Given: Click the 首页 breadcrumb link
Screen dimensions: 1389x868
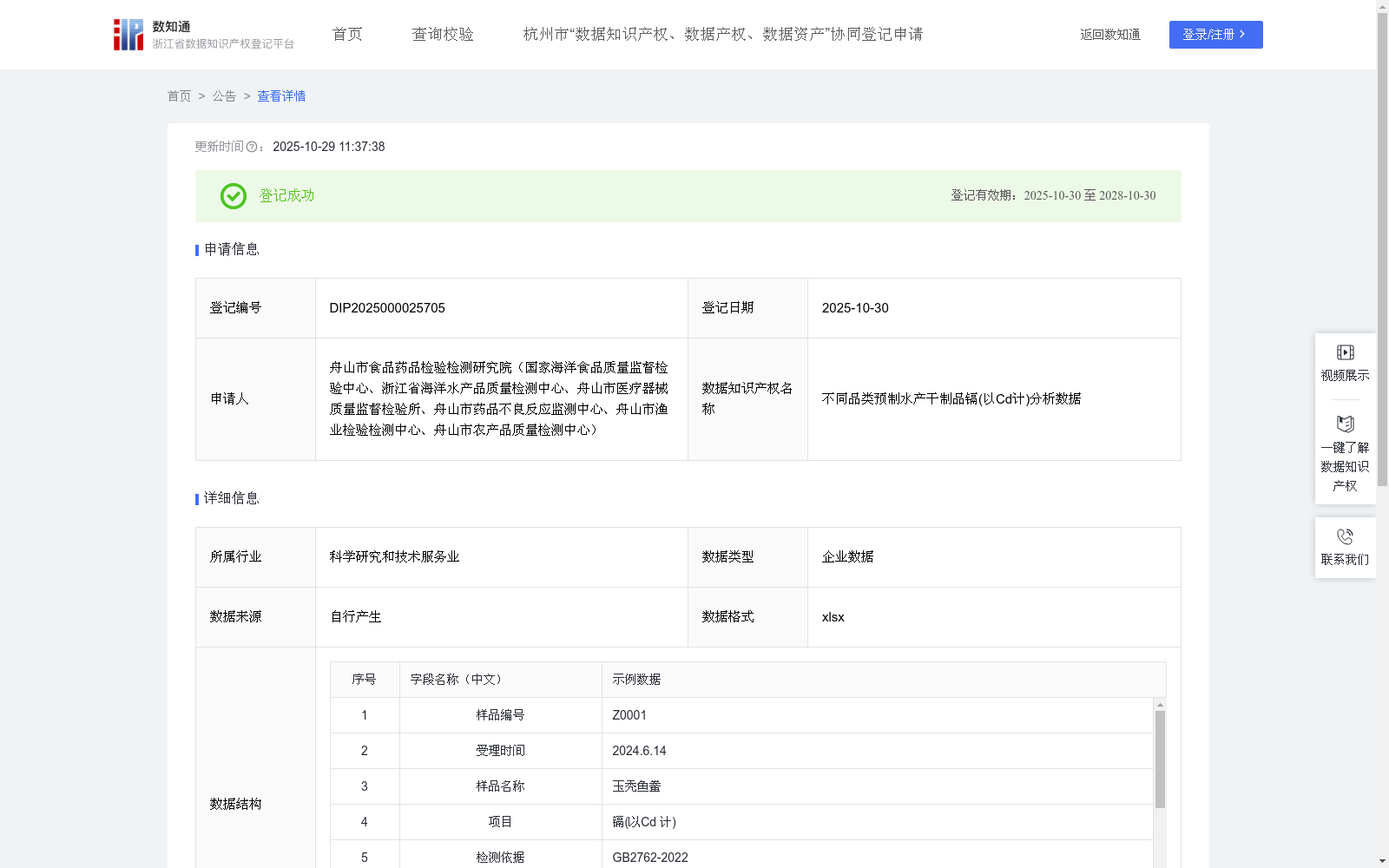Looking at the screenshot, I should (179, 96).
